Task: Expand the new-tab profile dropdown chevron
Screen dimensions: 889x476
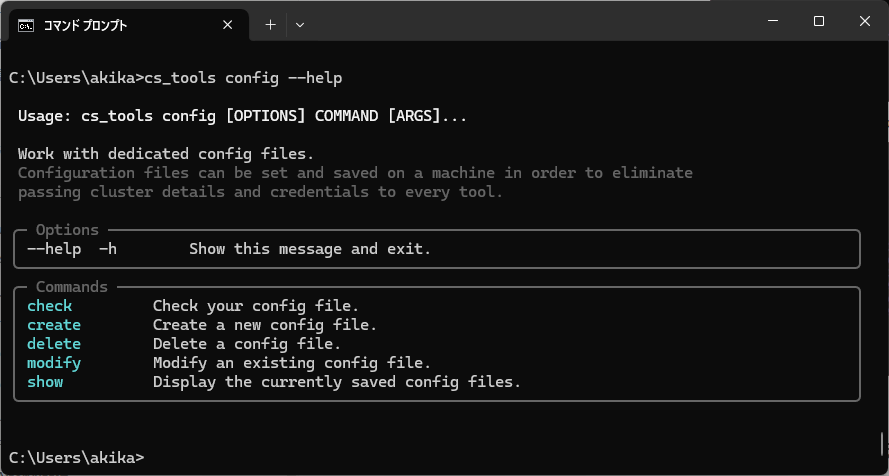Action: (300, 24)
